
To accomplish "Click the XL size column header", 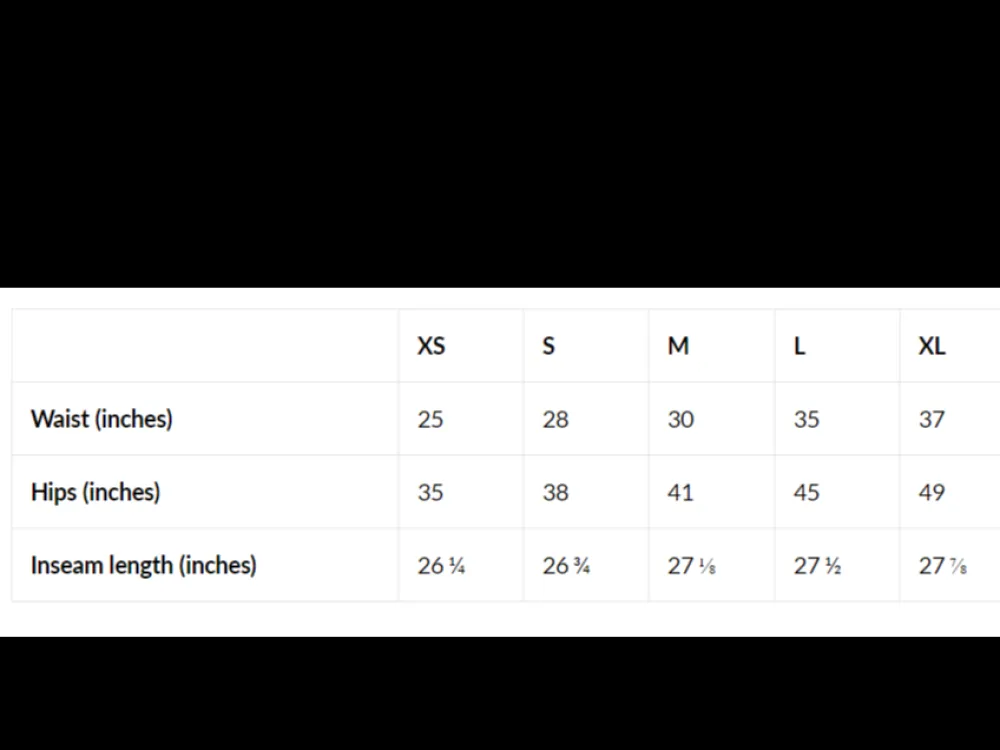I will coord(932,346).
